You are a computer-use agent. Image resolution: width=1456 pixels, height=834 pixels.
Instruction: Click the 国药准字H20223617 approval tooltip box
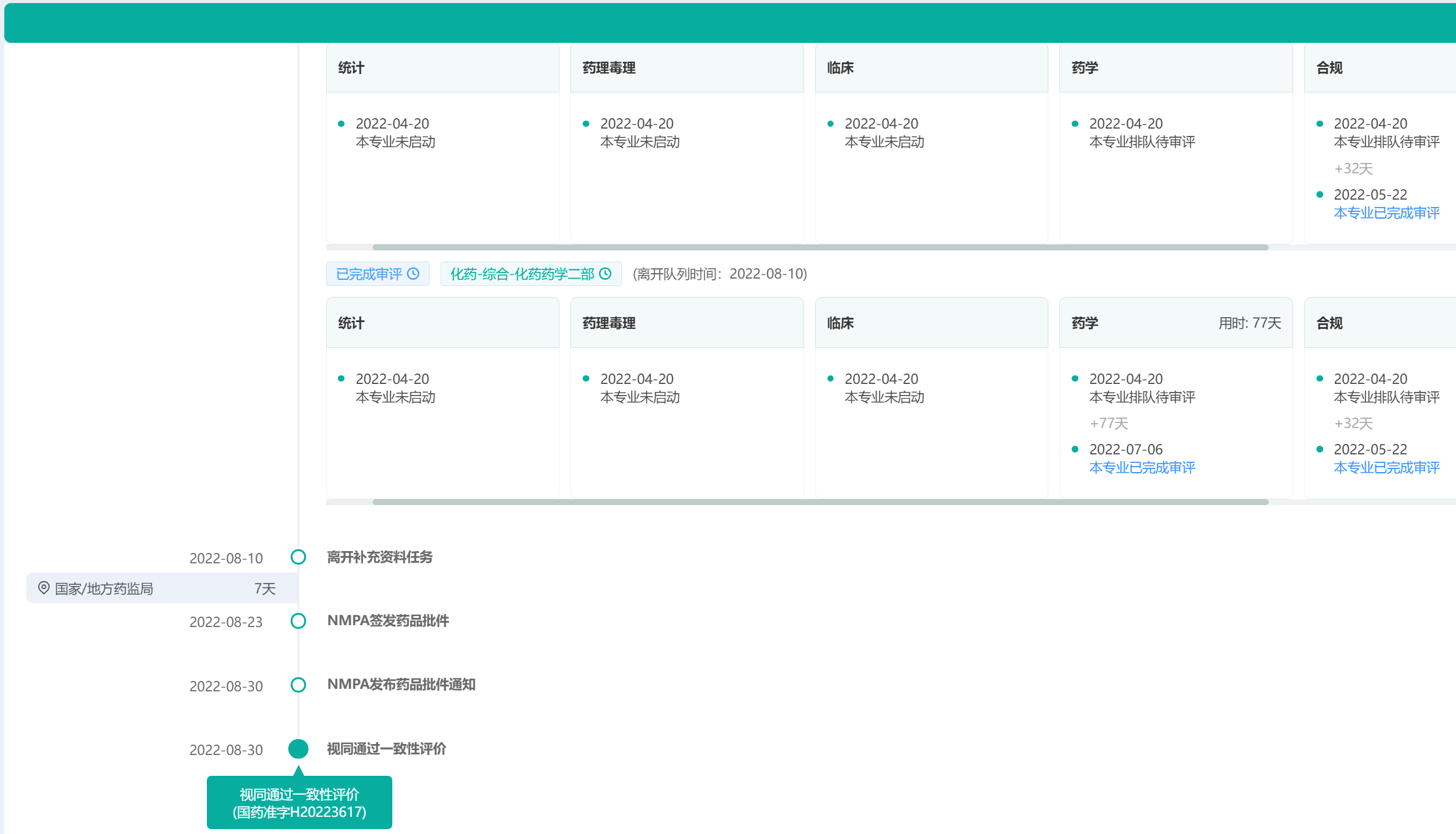(x=299, y=803)
